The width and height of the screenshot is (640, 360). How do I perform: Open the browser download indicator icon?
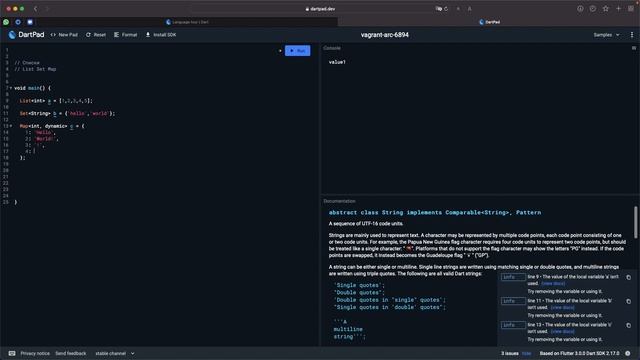pos(580,9)
